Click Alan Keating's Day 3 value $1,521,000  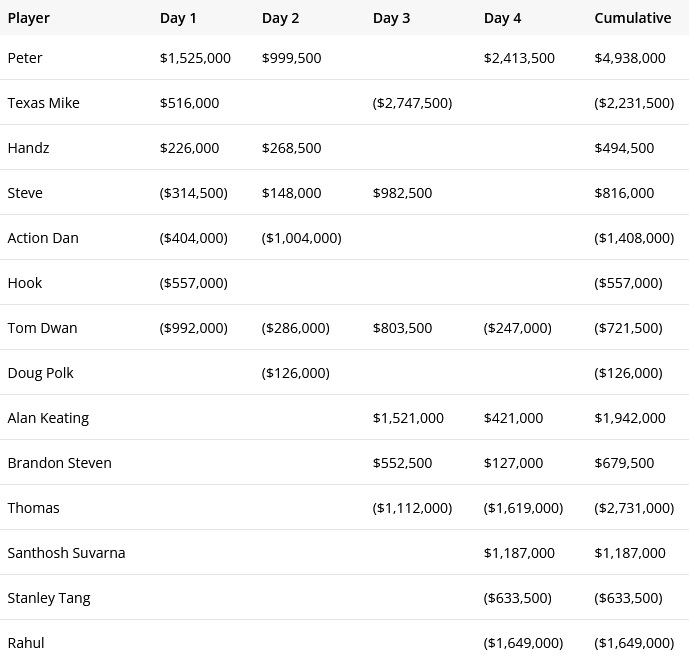coord(408,418)
